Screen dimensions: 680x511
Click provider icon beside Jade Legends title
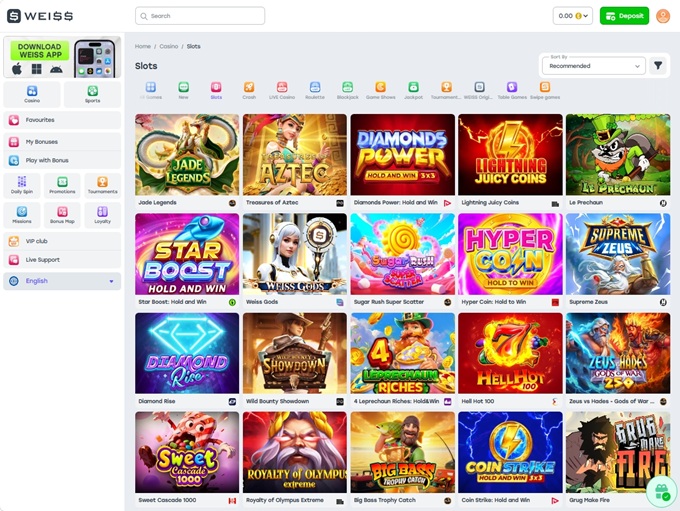[232, 203]
